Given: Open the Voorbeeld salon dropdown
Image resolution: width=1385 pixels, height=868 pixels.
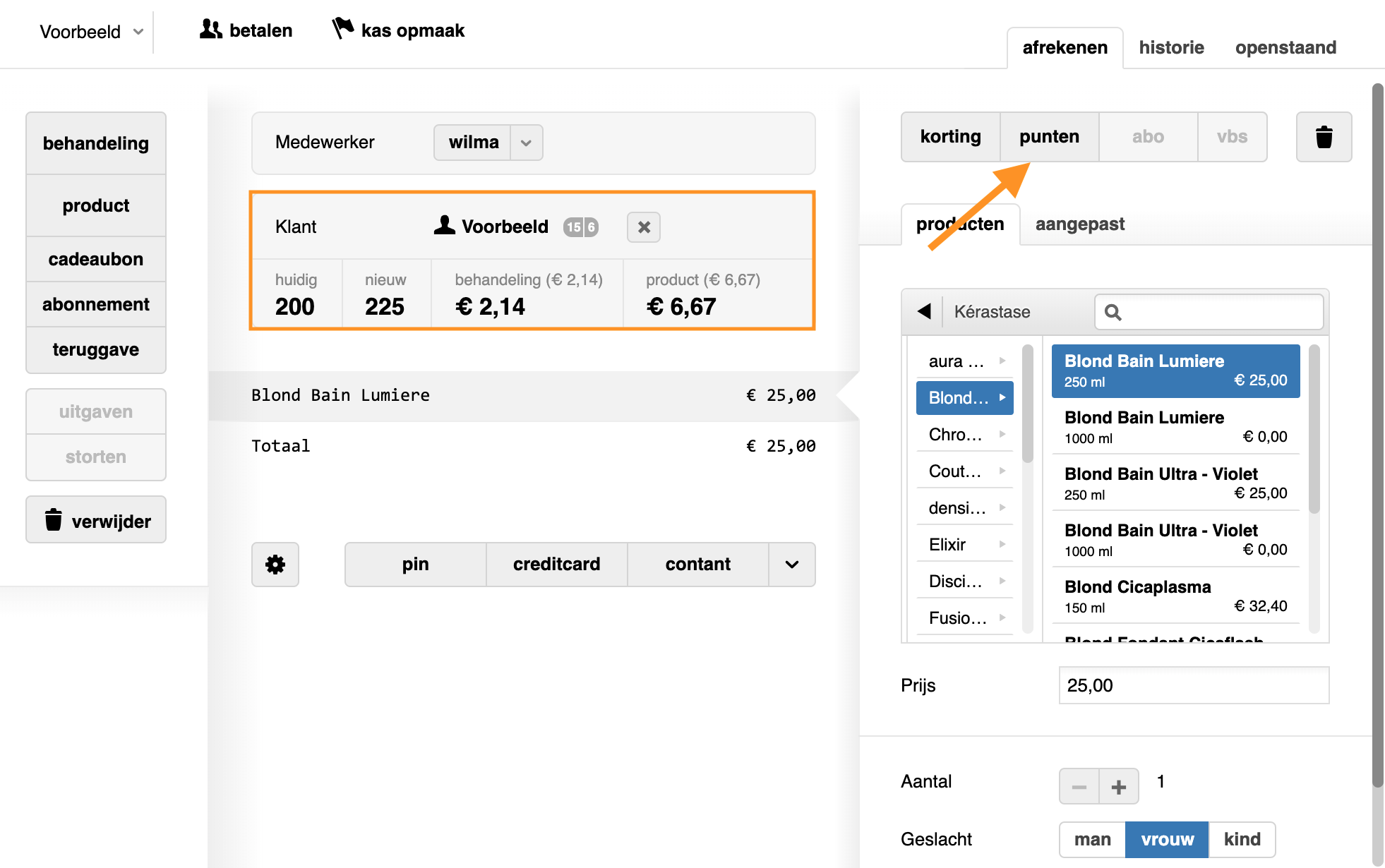Looking at the screenshot, I should pos(92,32).
